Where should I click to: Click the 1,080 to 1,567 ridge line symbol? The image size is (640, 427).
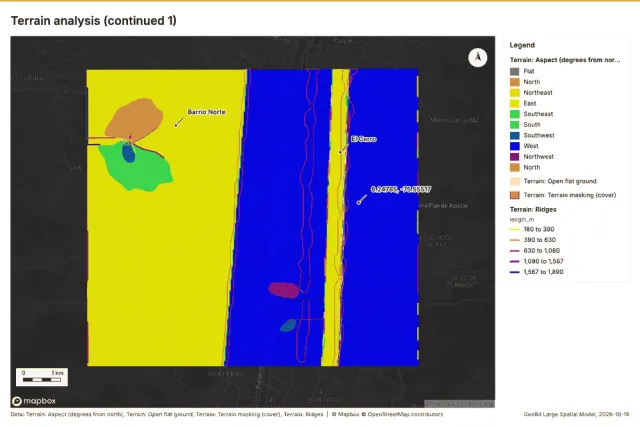click(515, 261)
